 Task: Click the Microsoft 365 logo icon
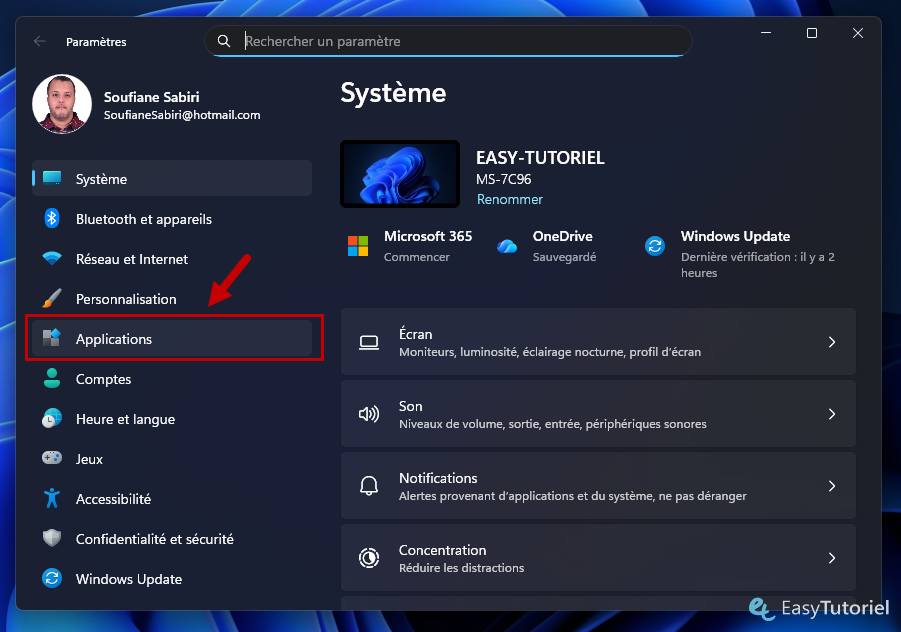tap(358, 246)
